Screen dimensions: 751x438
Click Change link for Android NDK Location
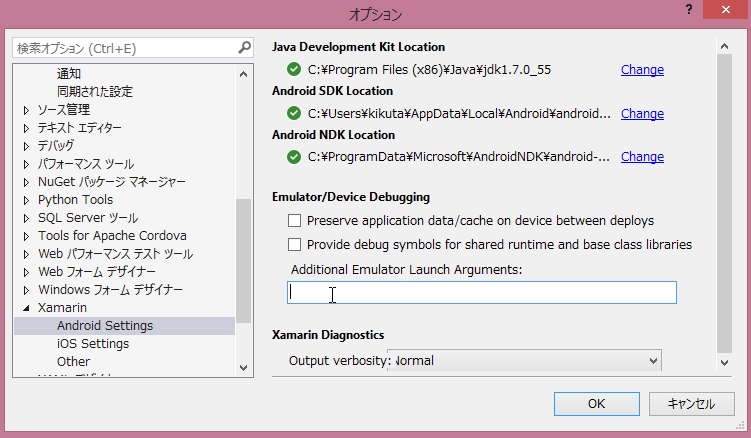[642, 157]
